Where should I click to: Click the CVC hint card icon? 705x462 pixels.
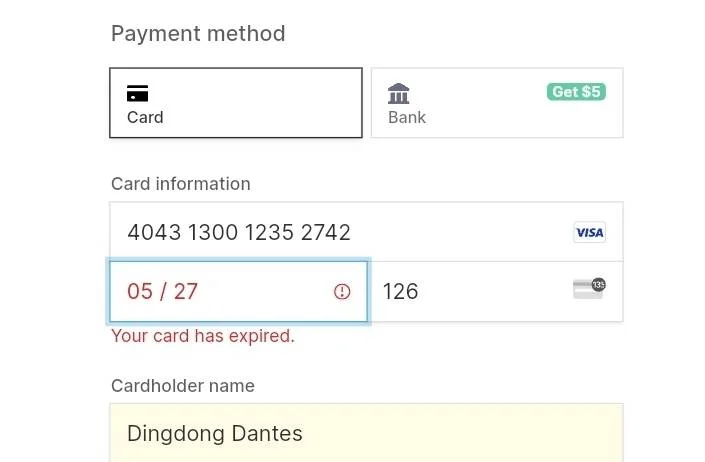[589, 289]
